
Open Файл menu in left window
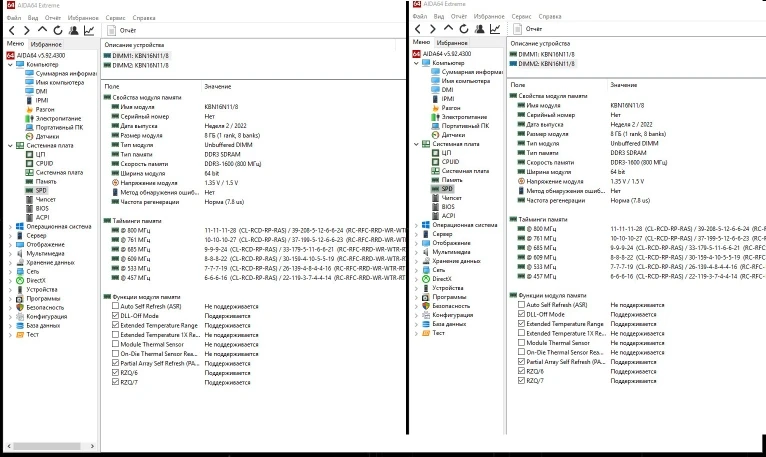[x=14, y=18]
